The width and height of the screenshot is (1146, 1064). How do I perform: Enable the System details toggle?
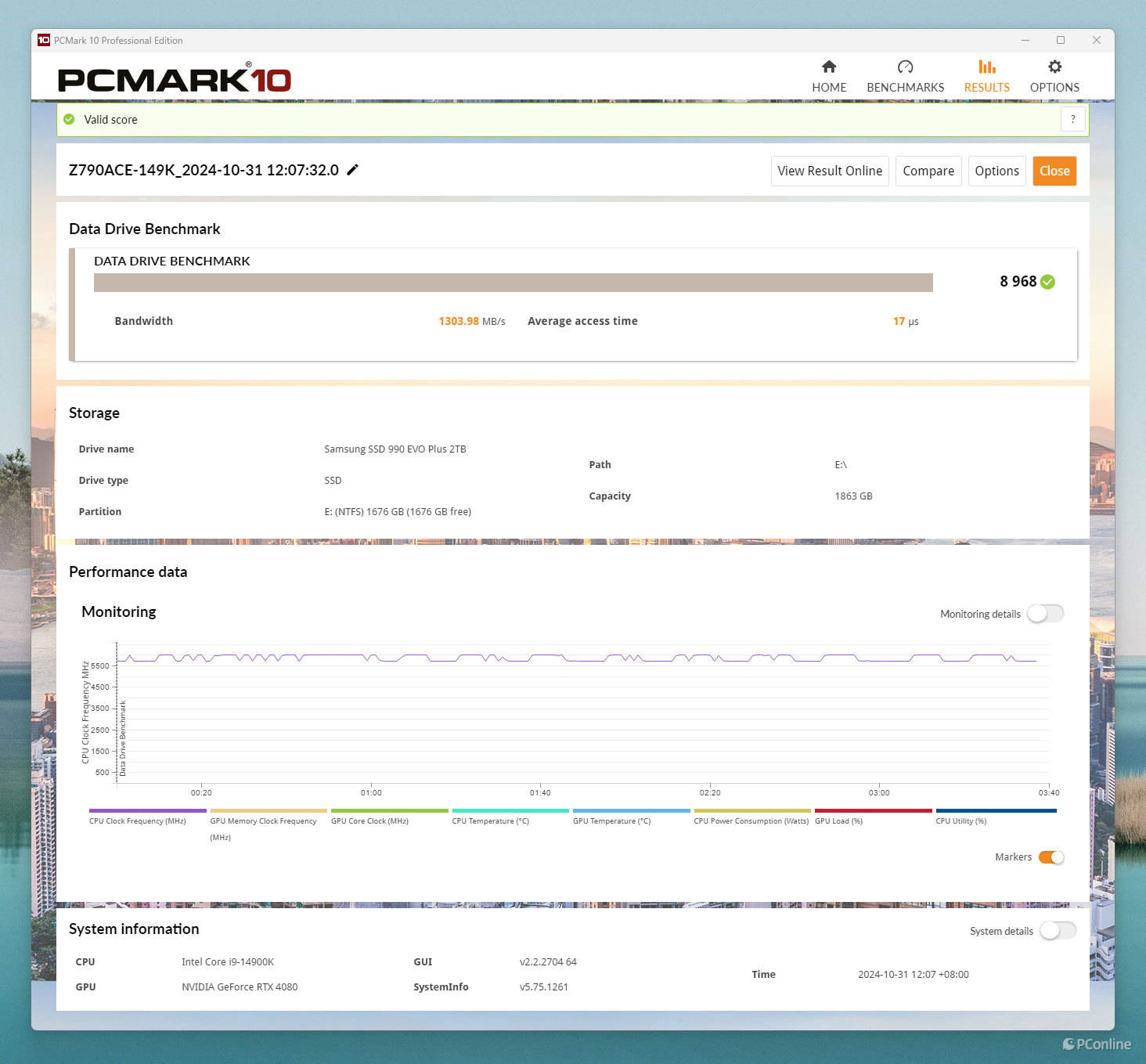click(x=1057, y=931)
